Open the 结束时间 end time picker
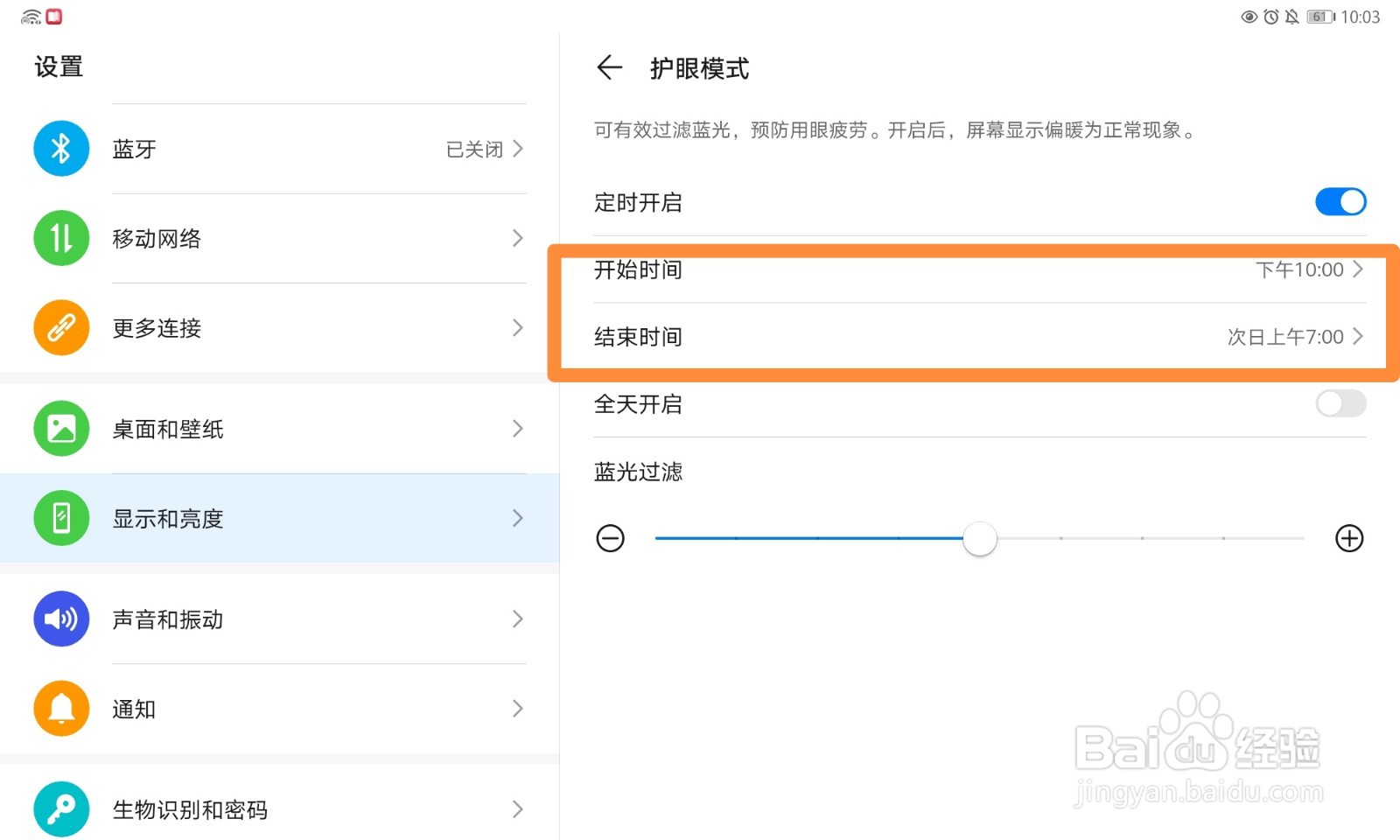Viewport: 1400px width, 840px height. coord(971,337)
